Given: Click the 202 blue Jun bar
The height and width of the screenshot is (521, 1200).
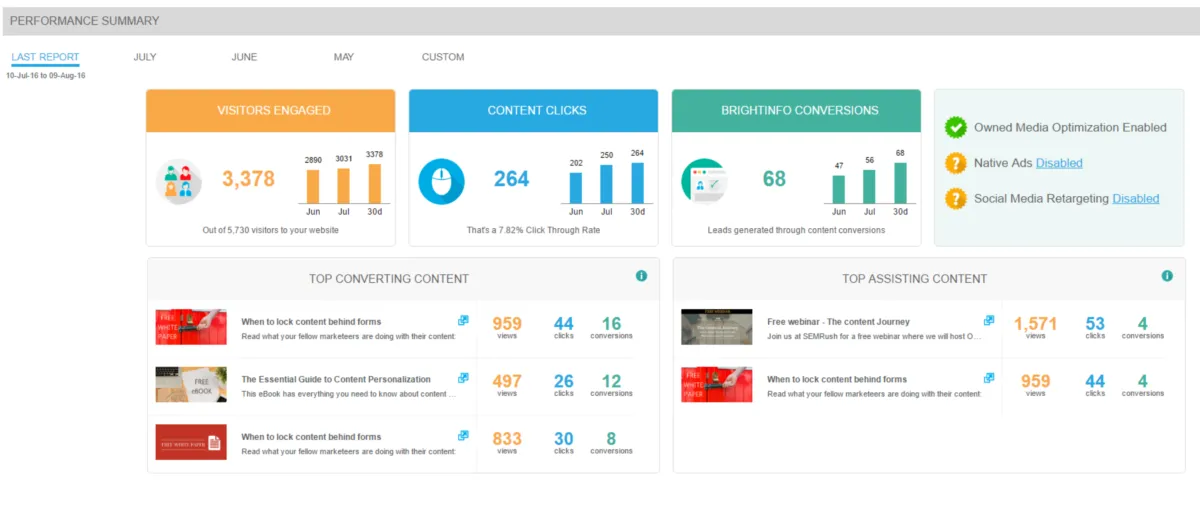Looking at the screenshot, I should click(576, 188).
